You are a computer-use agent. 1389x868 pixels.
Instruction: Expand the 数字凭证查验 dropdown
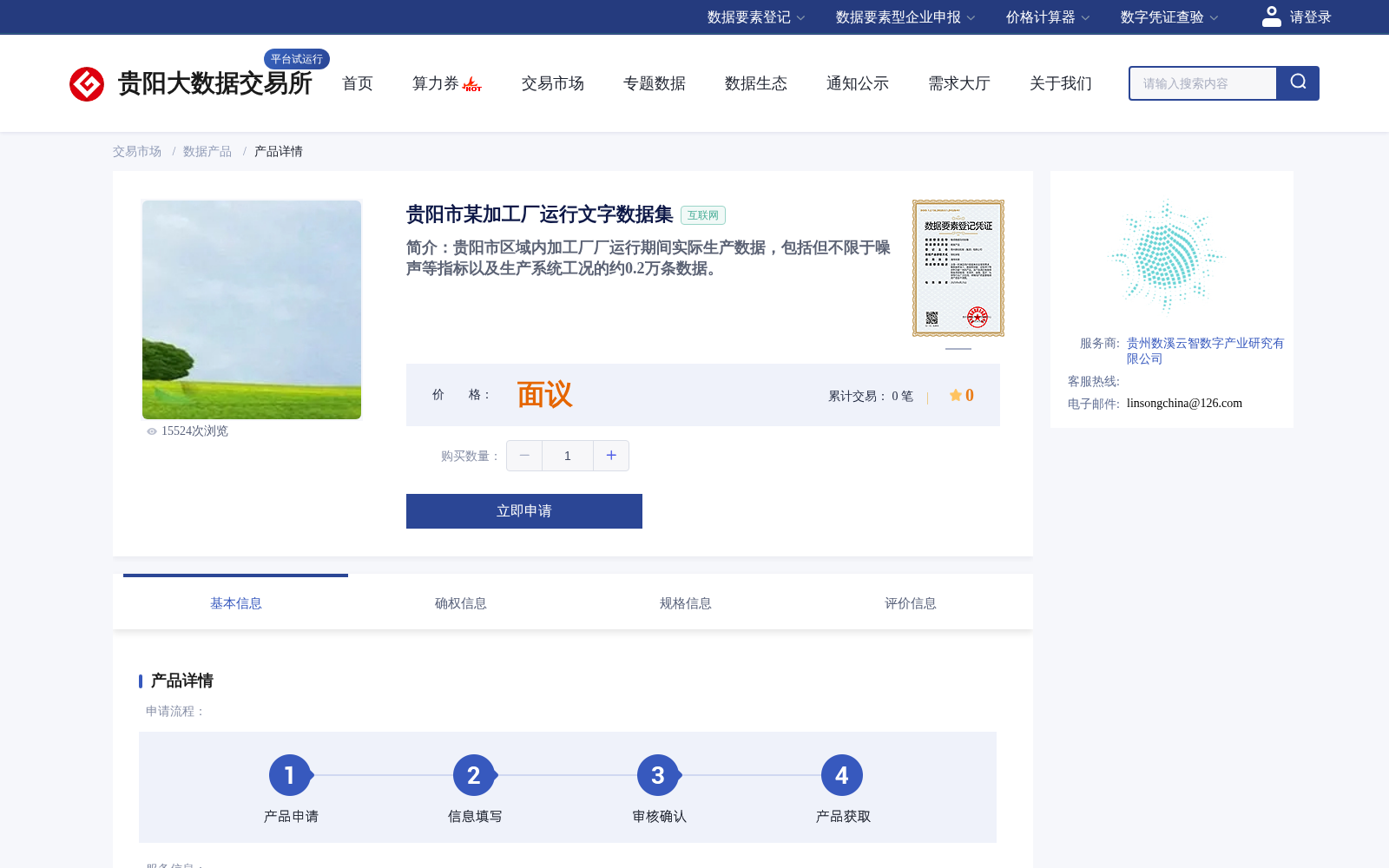[1169, 17]
